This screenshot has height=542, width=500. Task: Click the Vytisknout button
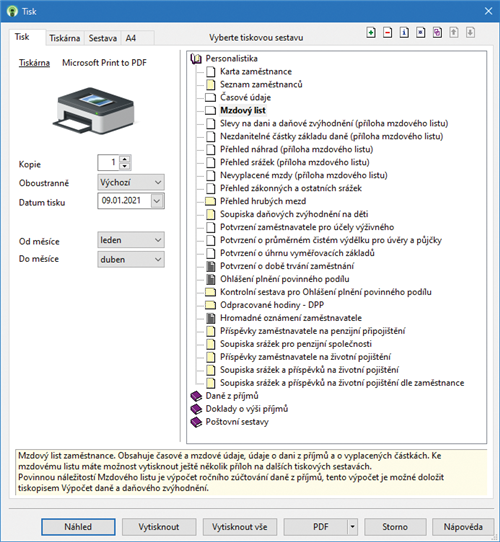pos(159,527)
